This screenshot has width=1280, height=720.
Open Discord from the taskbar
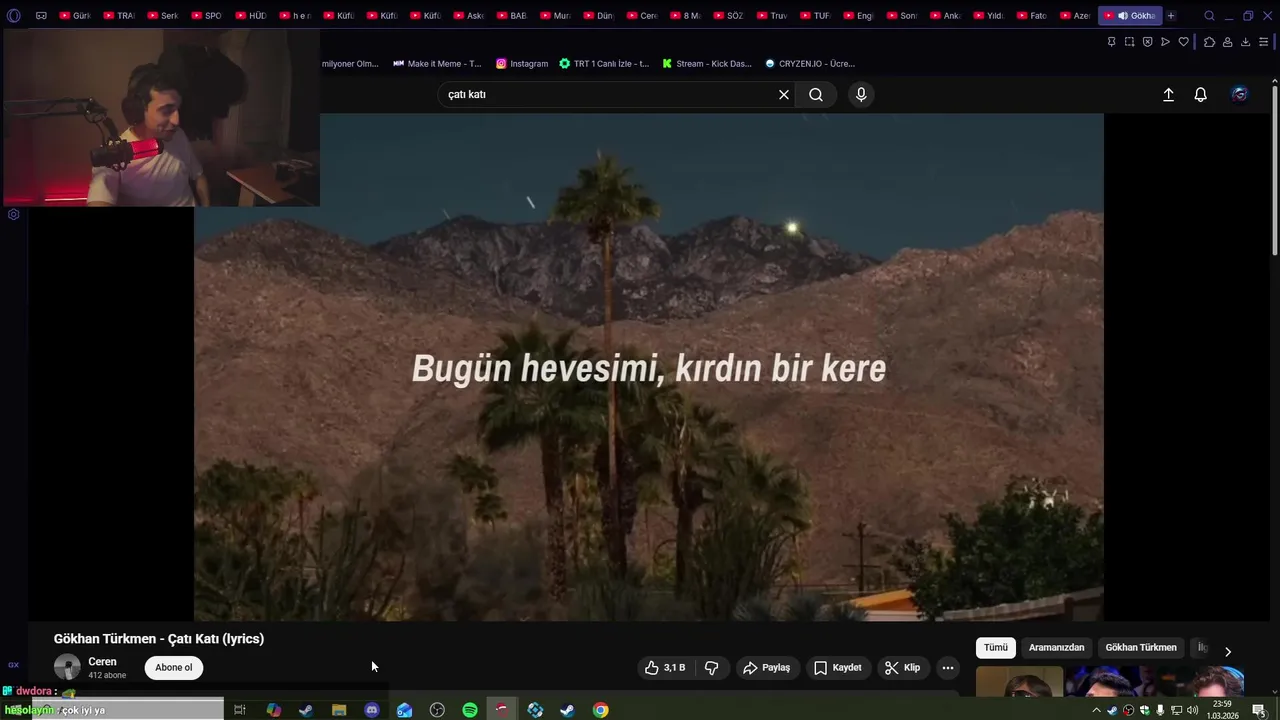click(x=372, y=710)
